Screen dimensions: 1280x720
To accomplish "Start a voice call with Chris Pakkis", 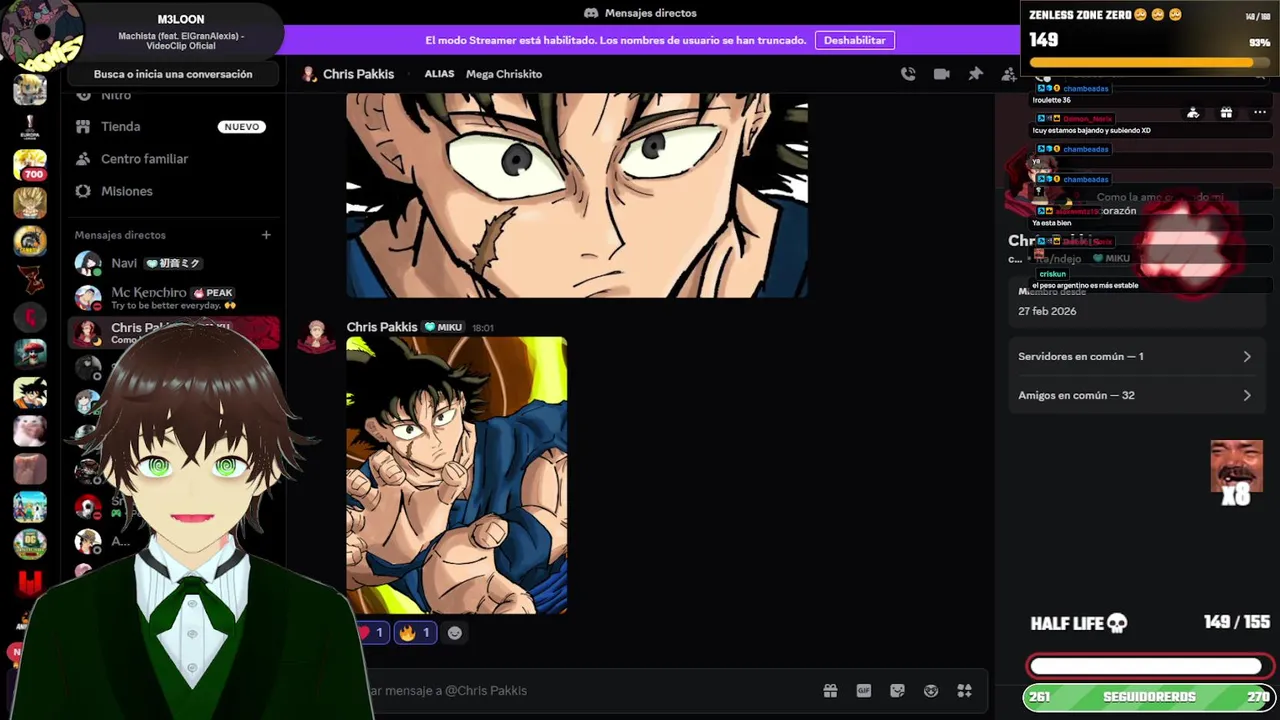I will coord(908,74).
